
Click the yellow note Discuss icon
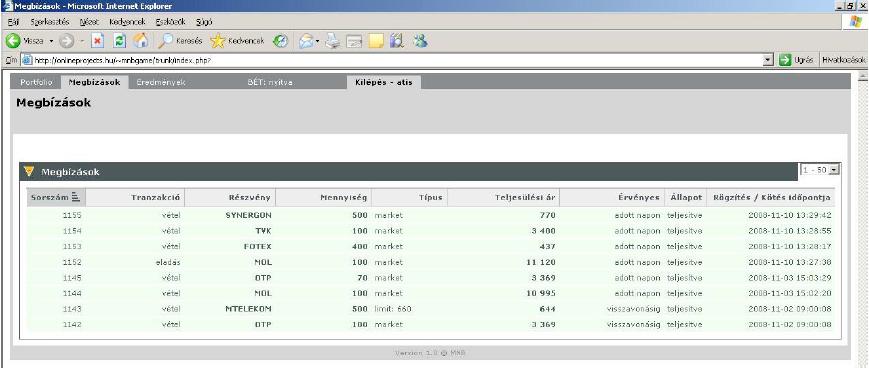point(376,41)
